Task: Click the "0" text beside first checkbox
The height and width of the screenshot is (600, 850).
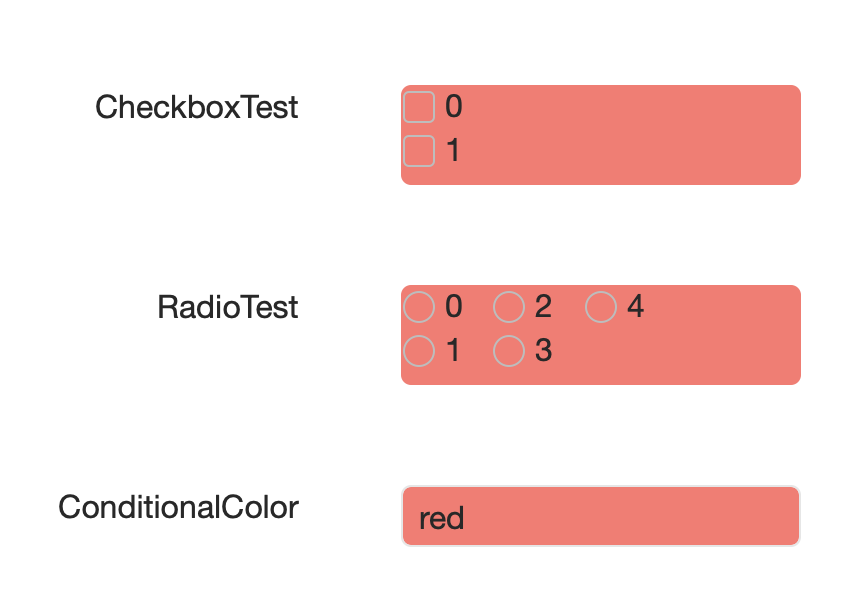Action: [454, 107]
